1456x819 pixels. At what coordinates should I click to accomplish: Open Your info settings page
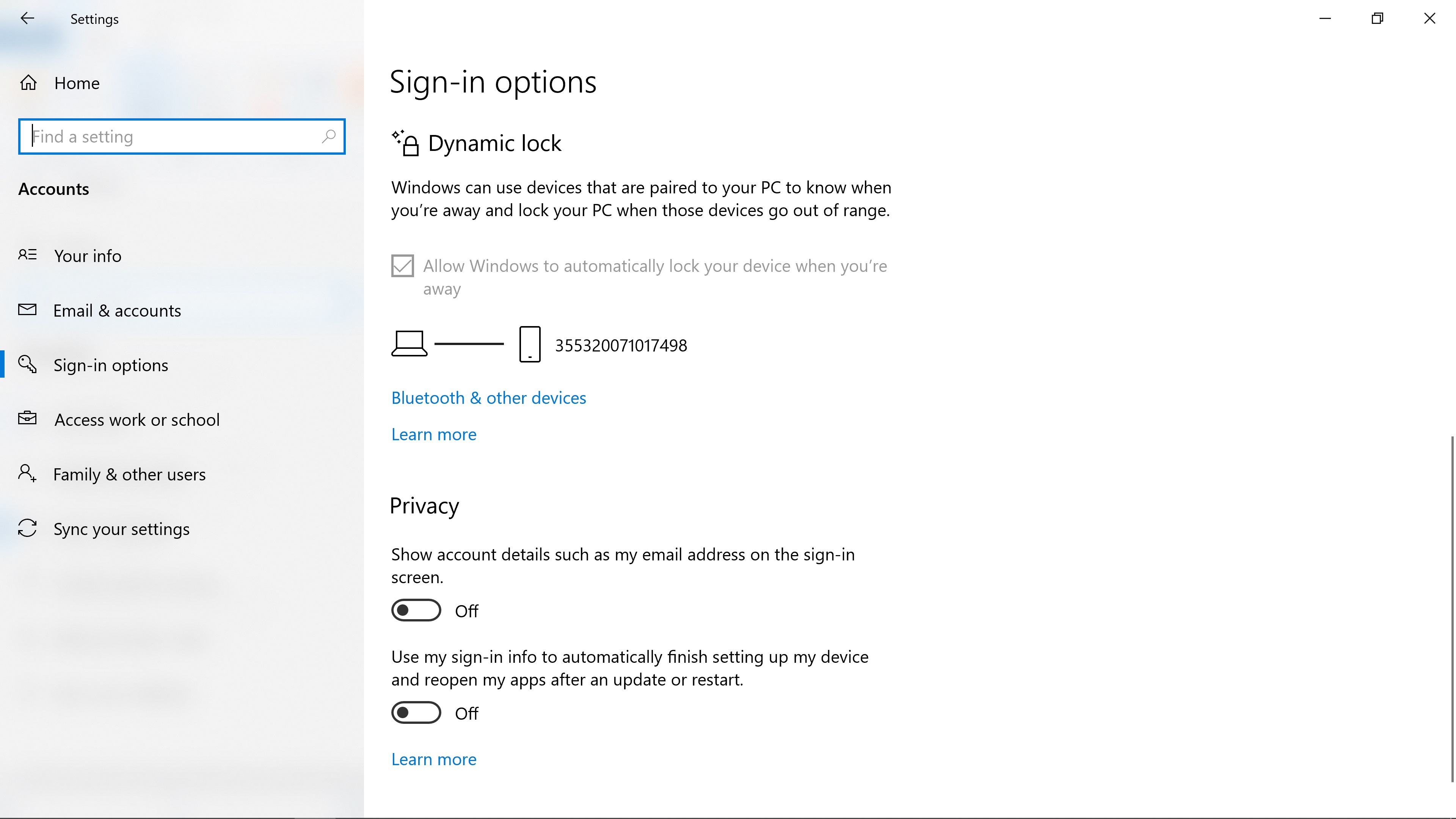[x=88, y=256]
